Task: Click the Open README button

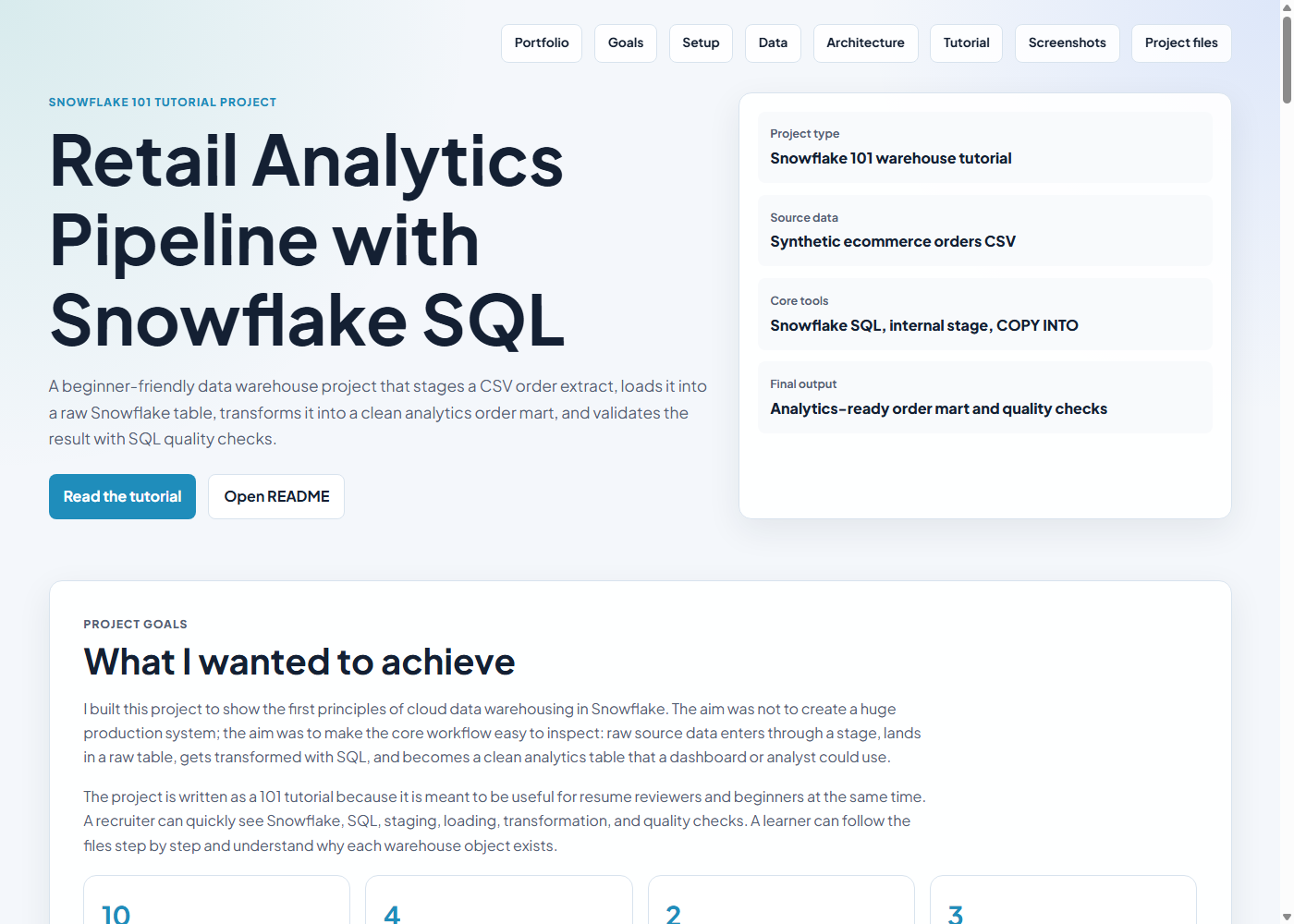Action: 276,496
